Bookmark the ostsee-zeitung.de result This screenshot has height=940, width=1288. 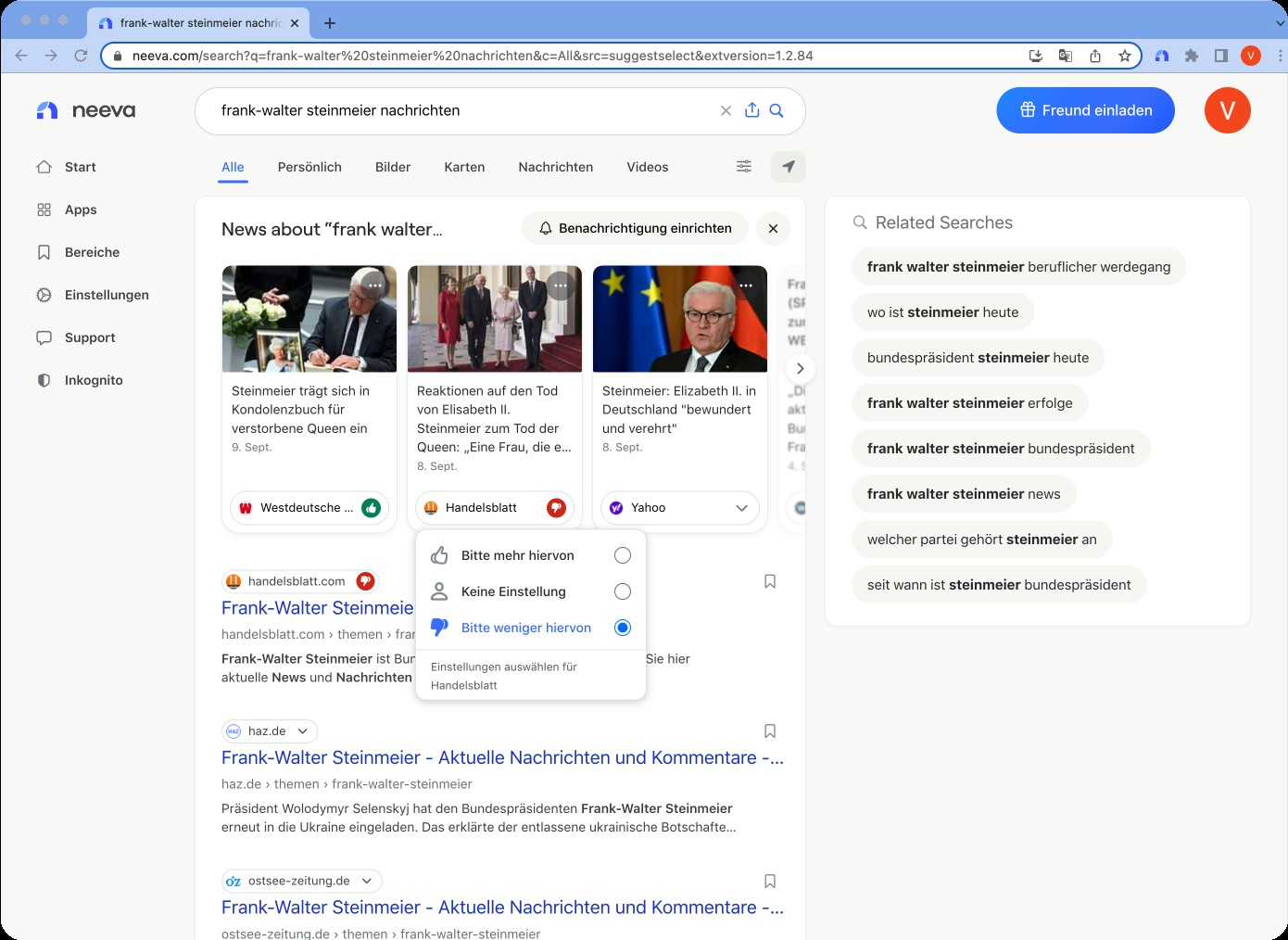point(769,882)
